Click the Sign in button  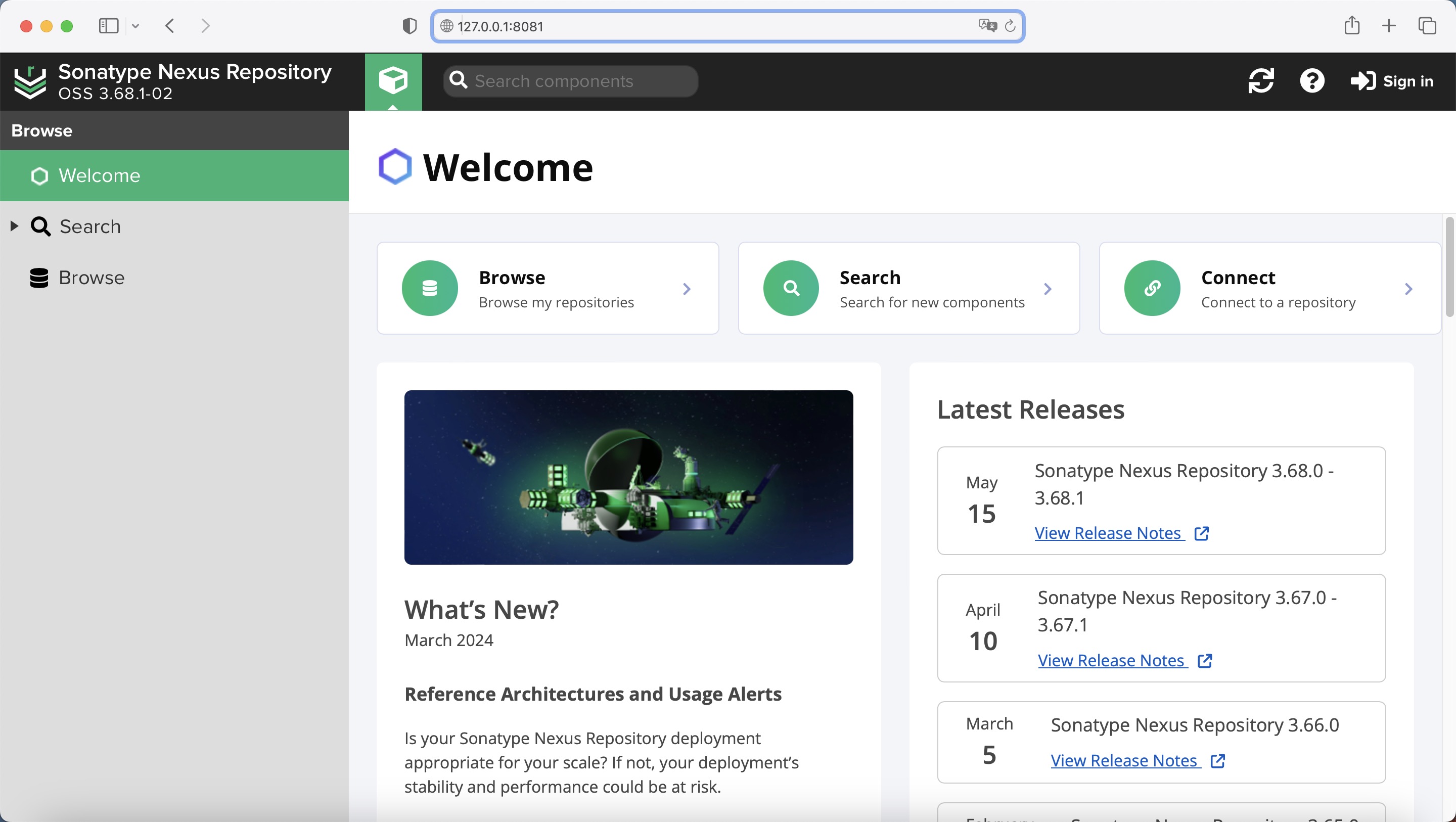coord(1392,81)
